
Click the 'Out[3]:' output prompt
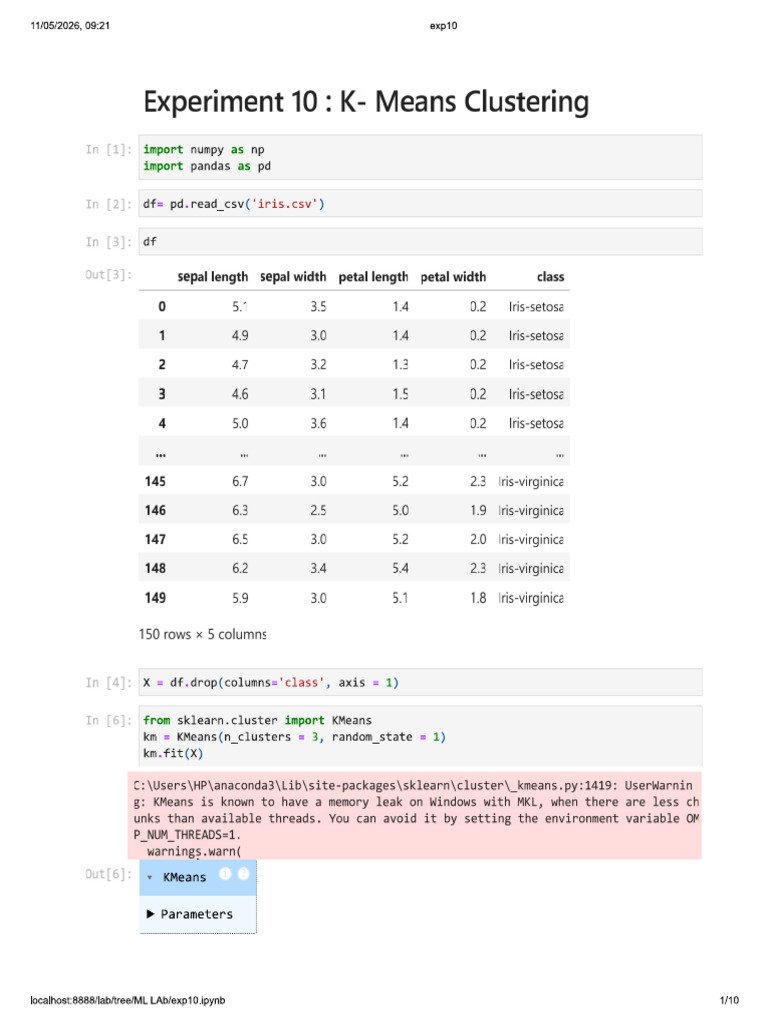tap(108, 274)
